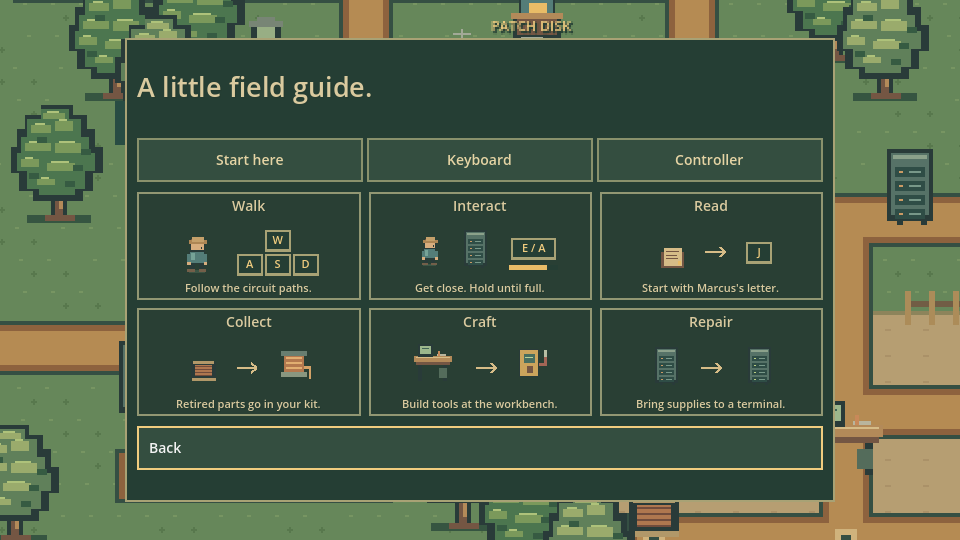The image size is (960, 540).
Task: Click the left terminal icon in Repair card
Action: tap(666, 364)
